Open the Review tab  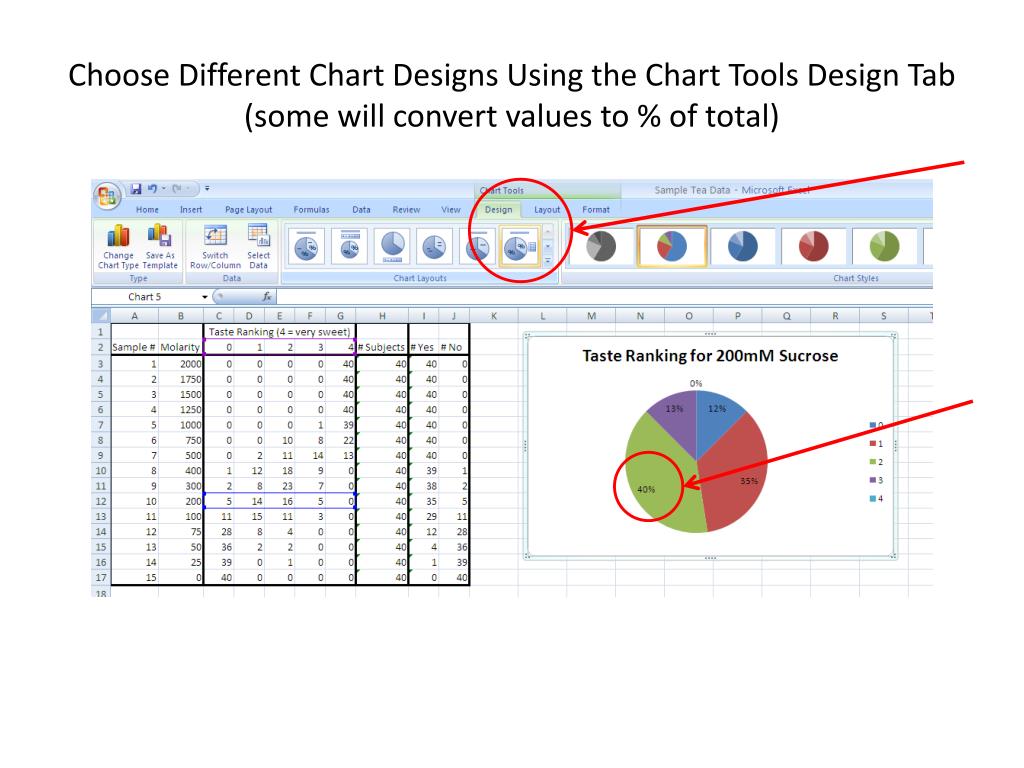coord(406,210)
